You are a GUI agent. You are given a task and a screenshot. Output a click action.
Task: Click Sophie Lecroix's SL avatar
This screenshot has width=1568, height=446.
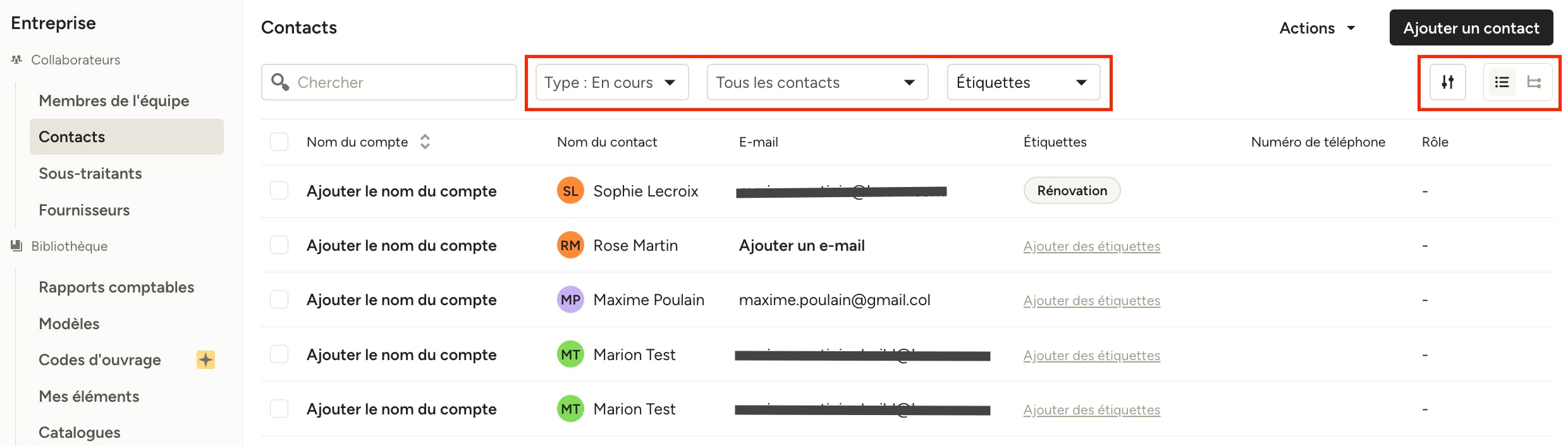(570, 191)
